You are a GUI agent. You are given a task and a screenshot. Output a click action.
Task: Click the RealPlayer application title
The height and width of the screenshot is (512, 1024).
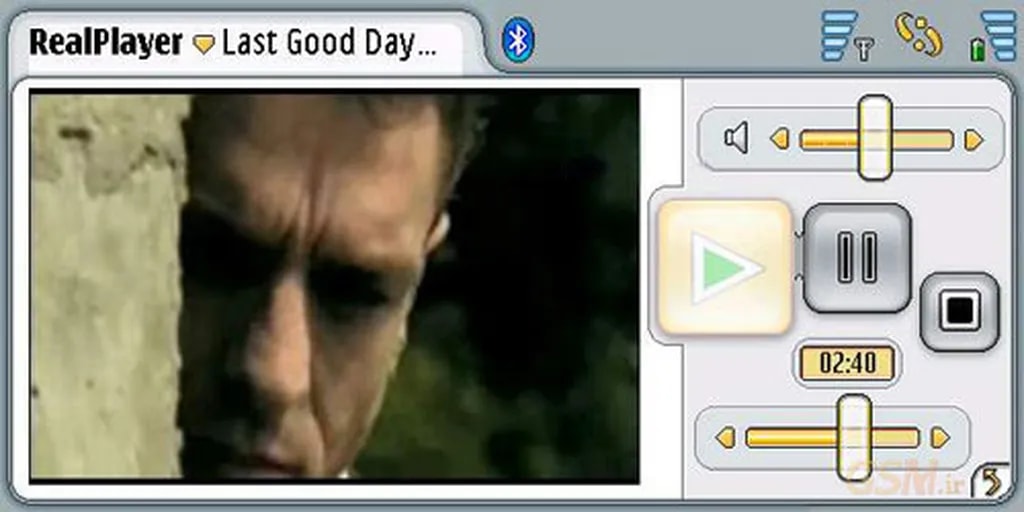coord(106,43)
